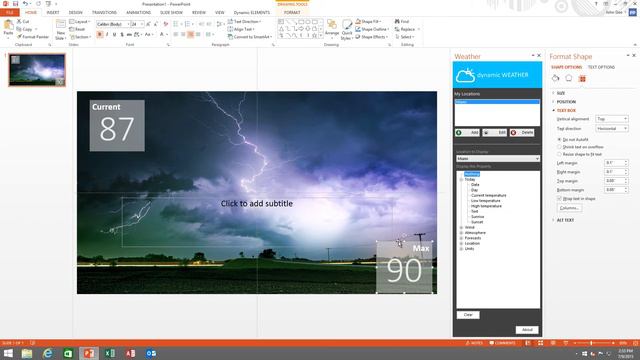Click Find in the Editing group
The height and width of the screenshot is (360, 640).
point(402,21)
